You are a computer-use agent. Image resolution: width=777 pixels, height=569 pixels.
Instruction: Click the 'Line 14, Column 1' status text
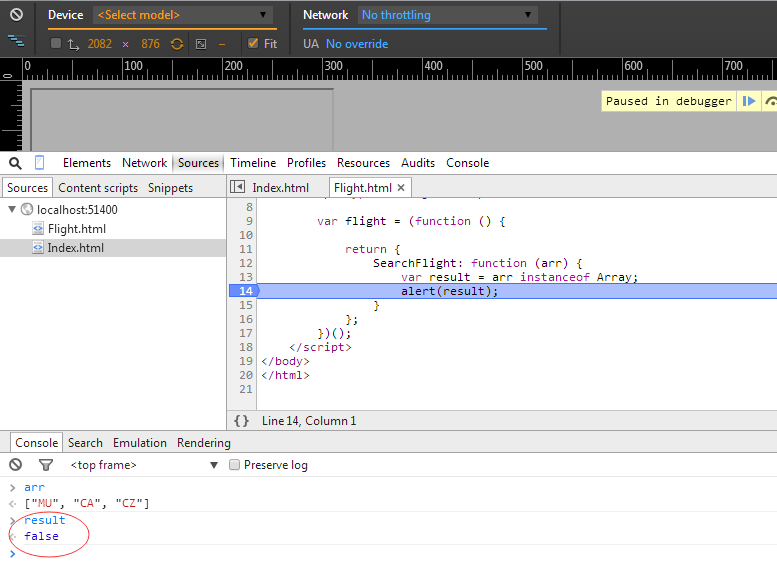click(x=309, y=421)
